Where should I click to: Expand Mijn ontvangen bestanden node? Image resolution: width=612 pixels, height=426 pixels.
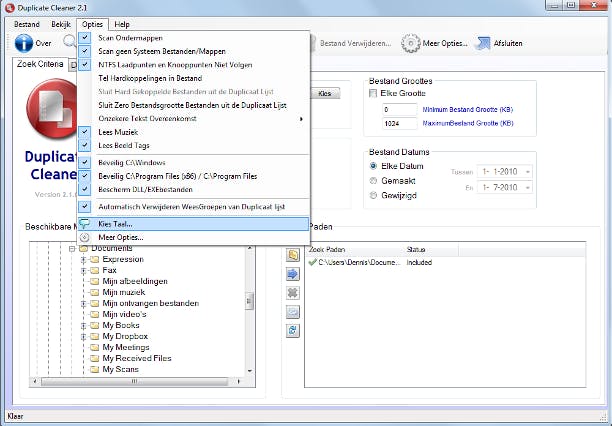(83, 303)
